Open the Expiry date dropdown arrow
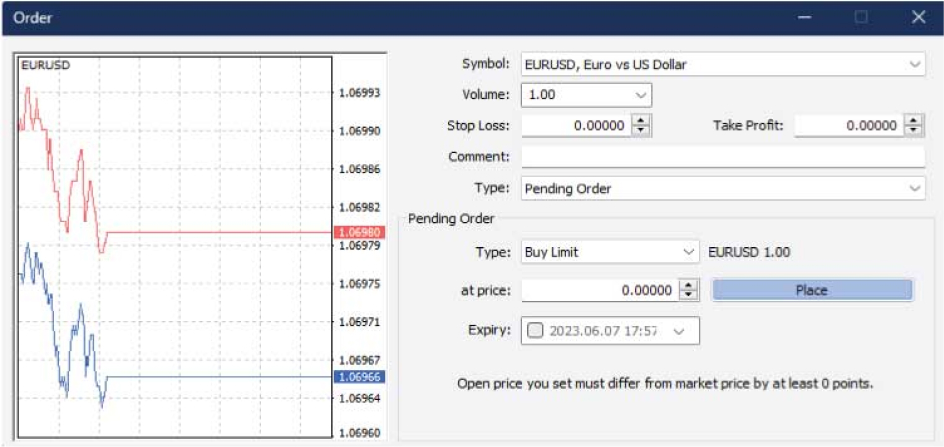Screen dimensions: 944x447 tap(679, 331)
